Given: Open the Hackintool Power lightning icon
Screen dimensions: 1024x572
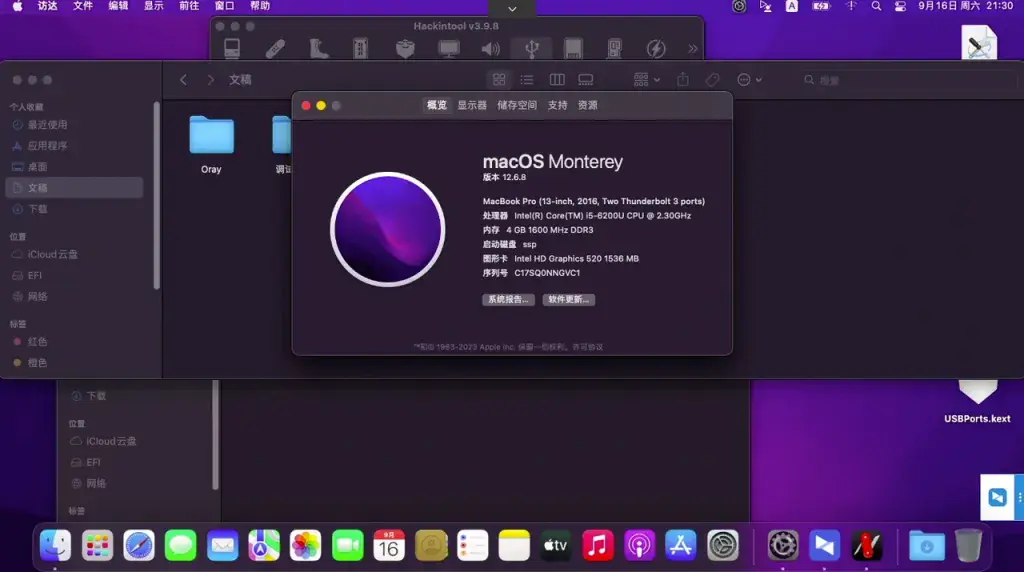Looking at the screenshot, I should tap(656, 48).
